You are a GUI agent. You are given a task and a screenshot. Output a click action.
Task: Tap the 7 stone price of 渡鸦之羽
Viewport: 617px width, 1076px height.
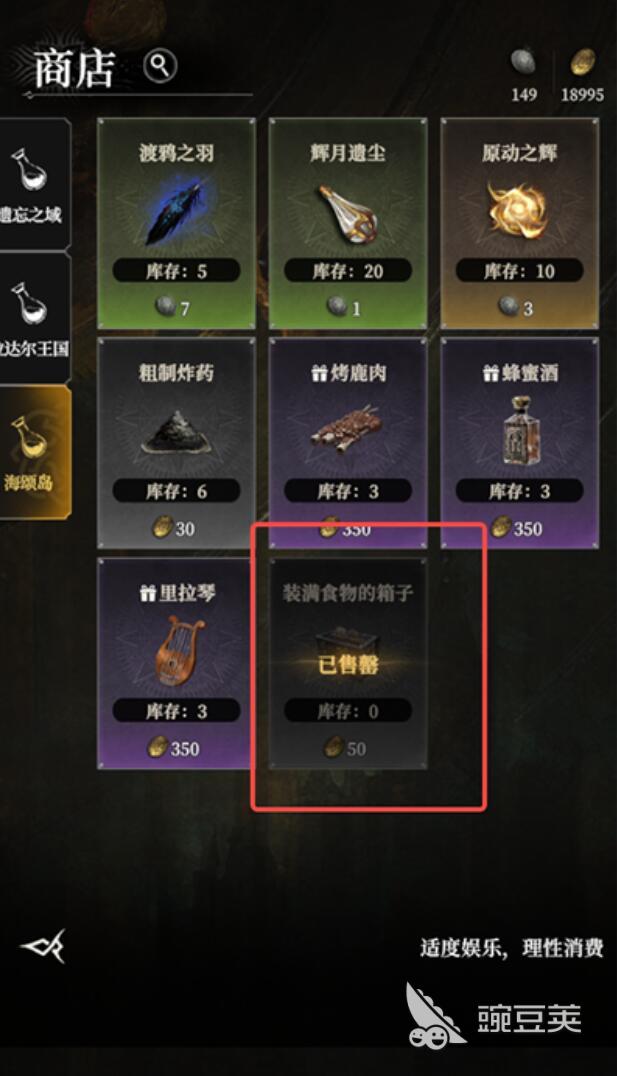coord(173,307)
